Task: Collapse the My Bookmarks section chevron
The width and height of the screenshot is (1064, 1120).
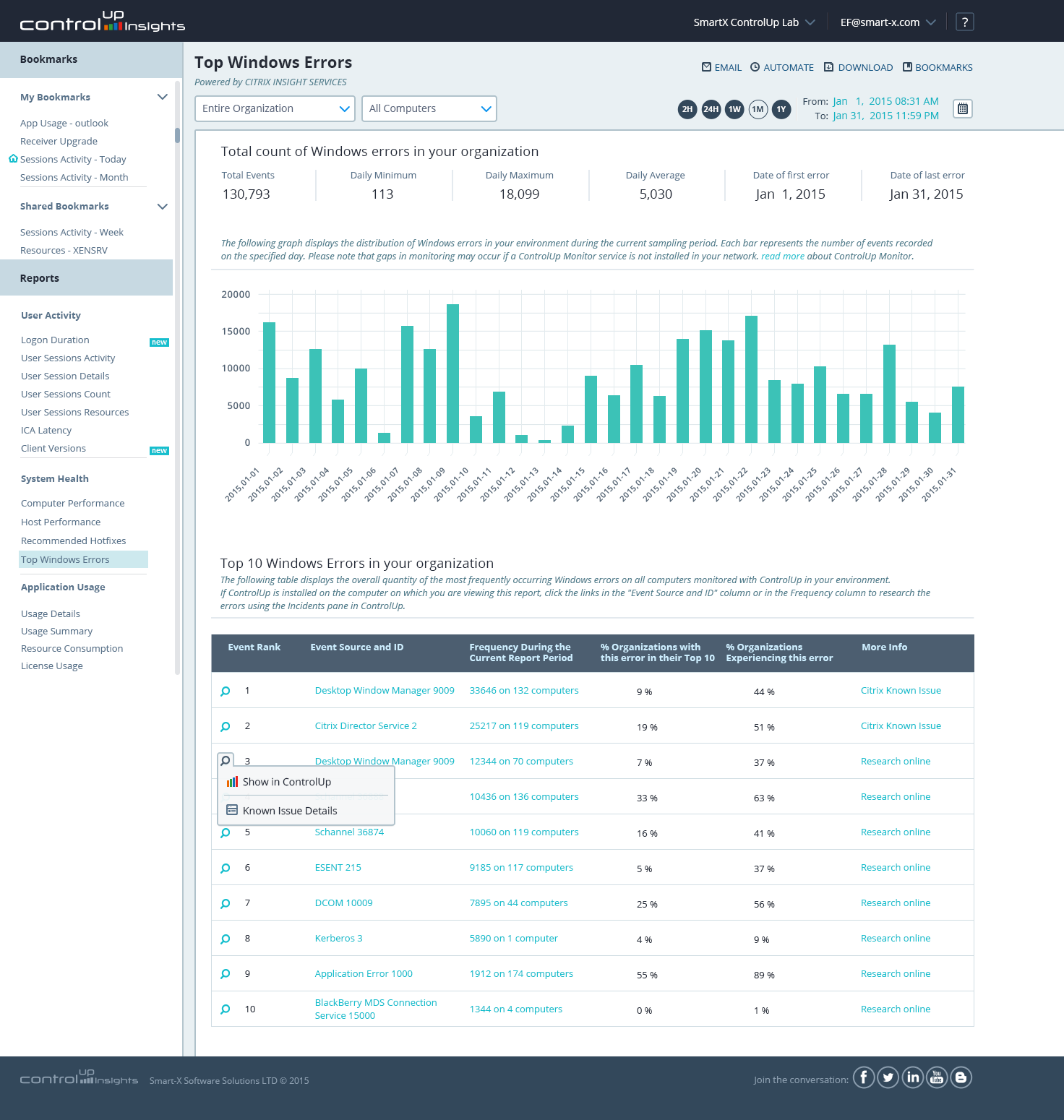Action: [163, 97]
